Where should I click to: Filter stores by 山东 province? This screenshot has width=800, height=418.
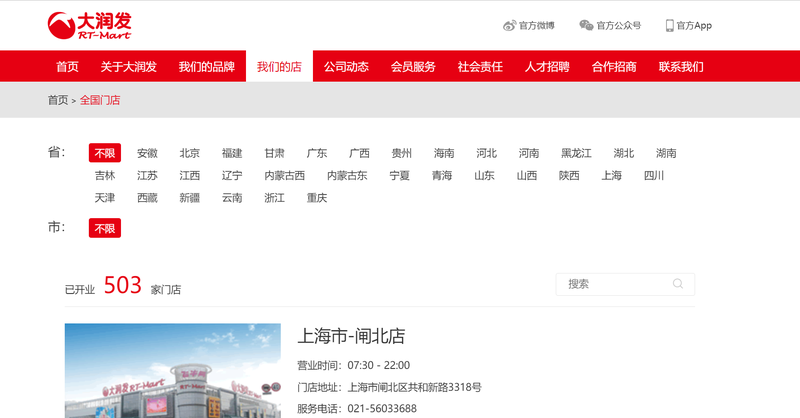(484, 176)
